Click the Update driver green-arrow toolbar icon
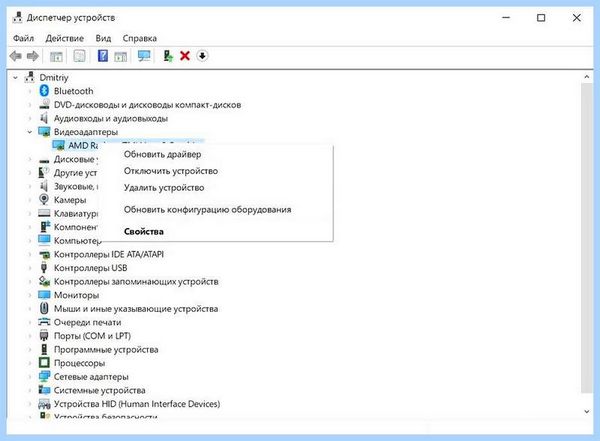This screenshot has height=441, width=600. coord(168,56)
